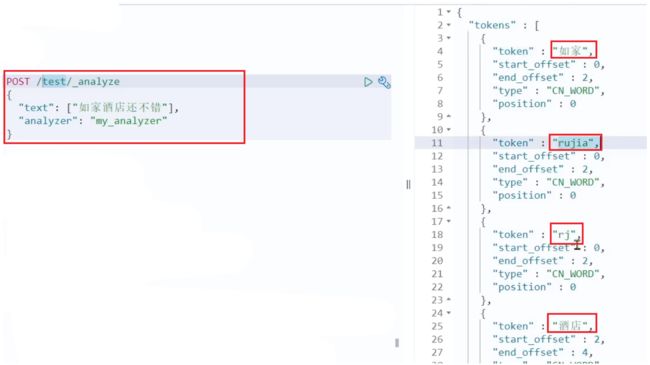Toggle the fold arrow on line 9
The image size is (650, 365).
click(449, 117)
